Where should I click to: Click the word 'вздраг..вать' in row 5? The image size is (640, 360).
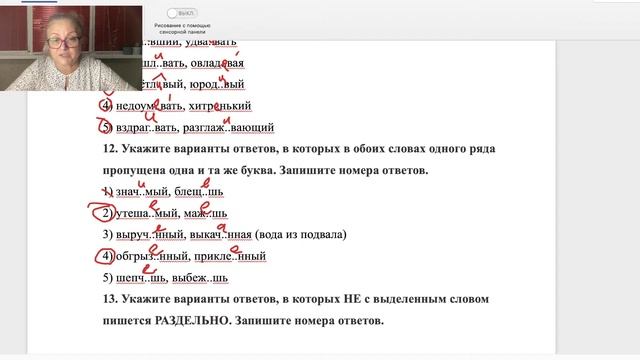tap(147, 127)
